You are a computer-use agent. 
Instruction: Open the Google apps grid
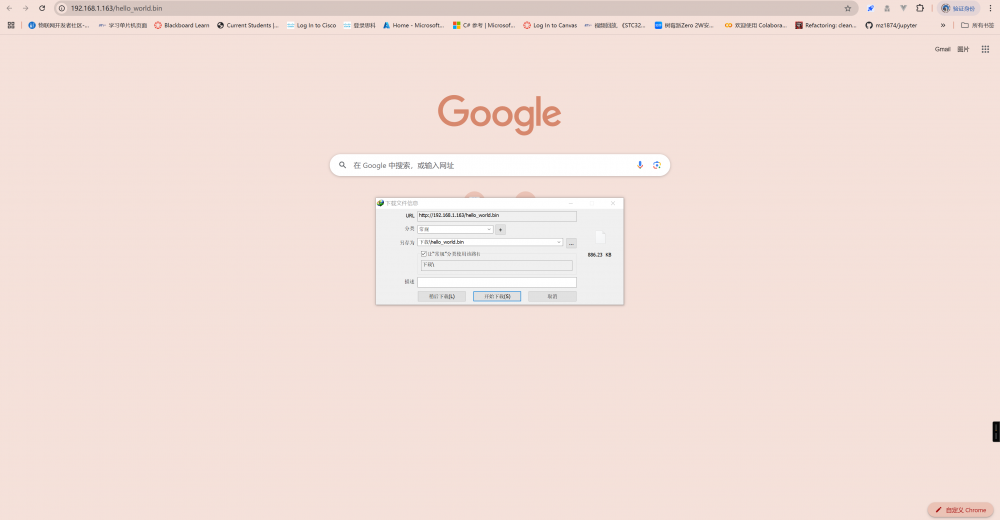tap(985, 49)
